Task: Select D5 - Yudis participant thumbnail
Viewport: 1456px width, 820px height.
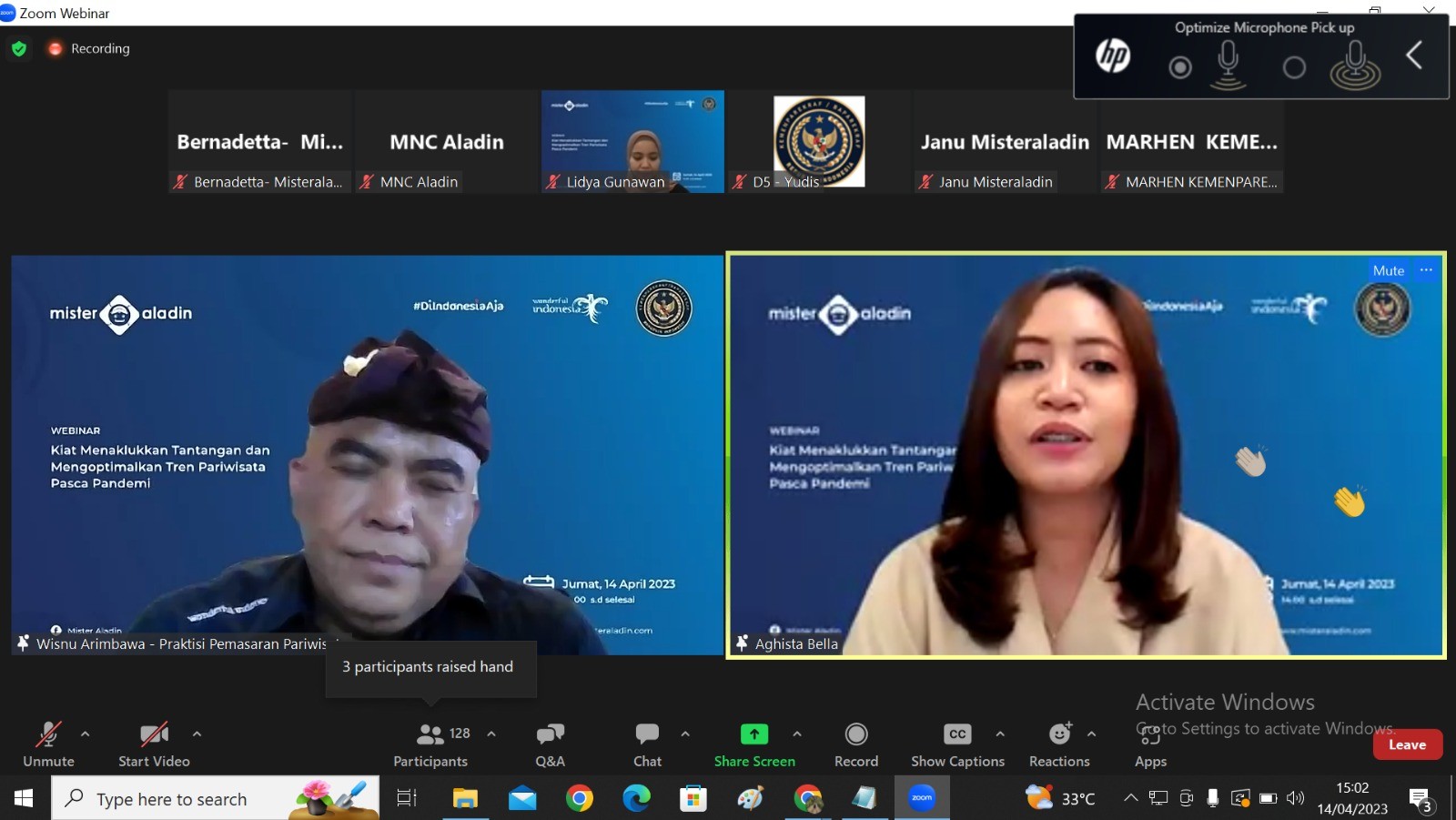Action: (x=818, y=141)
